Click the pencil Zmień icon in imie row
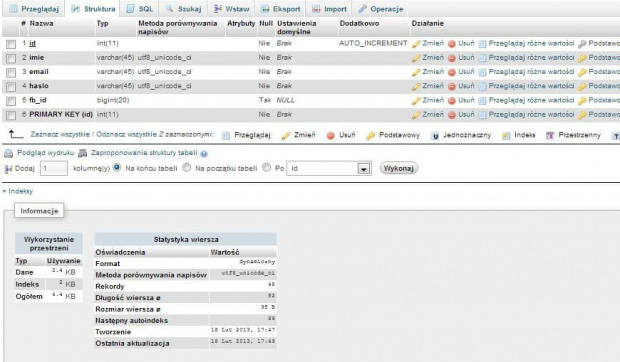The width and height of the screenshot is (620, 362). point(416,58)
